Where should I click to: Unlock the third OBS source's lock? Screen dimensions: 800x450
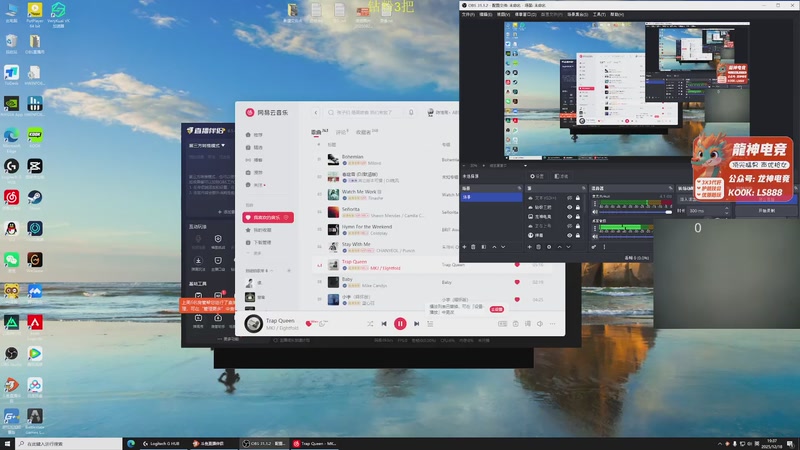click(578, 216)
